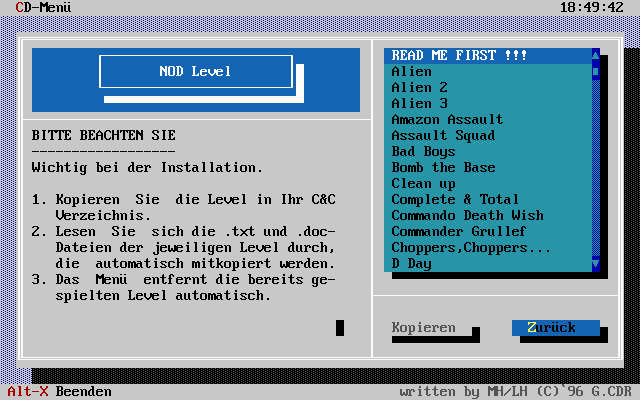Viewport: 640px width, 400px height.
Task: Click the Zurück button
Action: click(x=555, y=328)
